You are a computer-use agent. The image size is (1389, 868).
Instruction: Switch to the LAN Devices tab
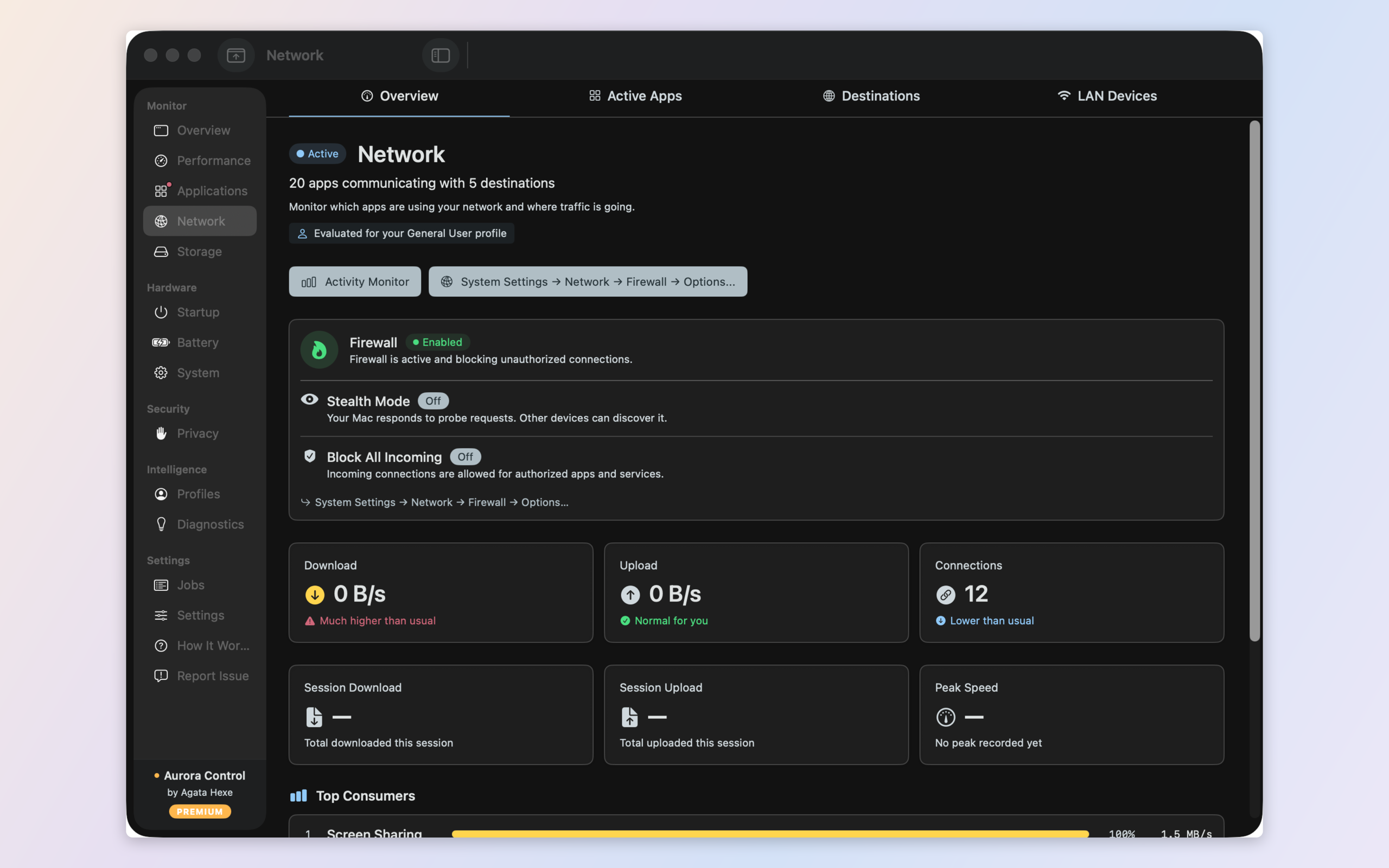[1107, 96]
